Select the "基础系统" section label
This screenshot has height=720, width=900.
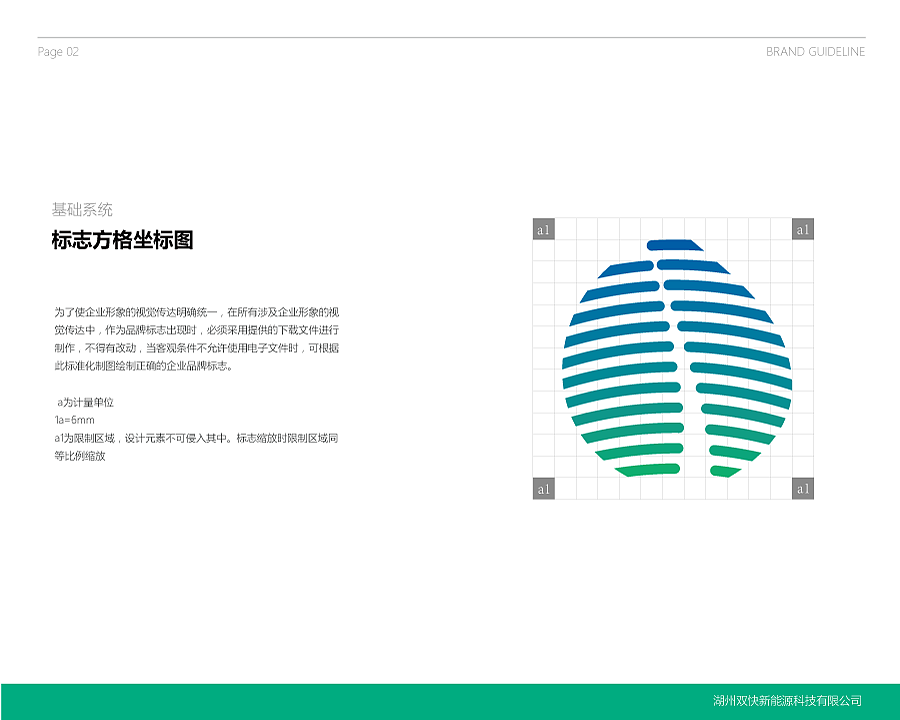[x=82, y=210]
